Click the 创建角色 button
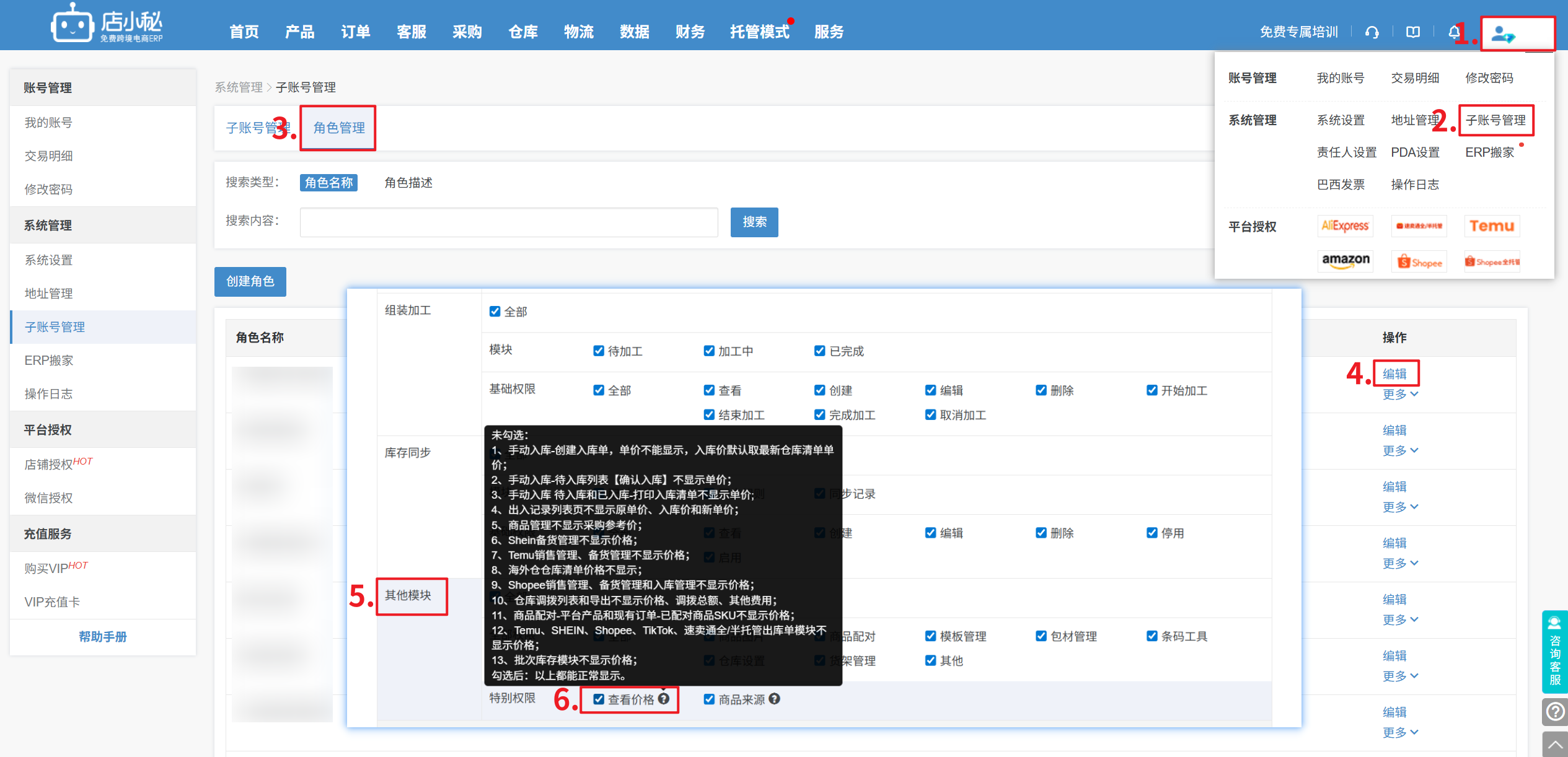The width and height of the screenshot is (1568, 757). (250, 282)
